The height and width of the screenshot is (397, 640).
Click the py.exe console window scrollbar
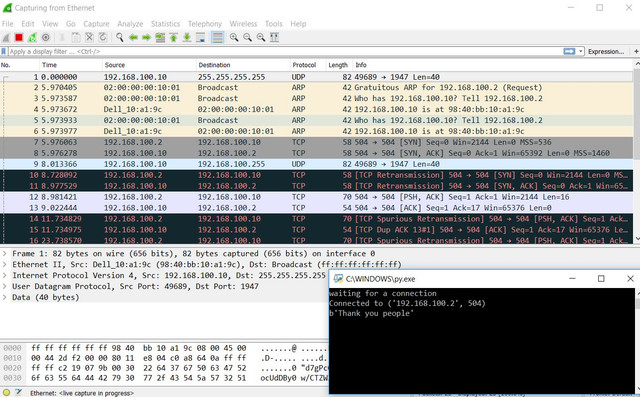pos(637,341)
